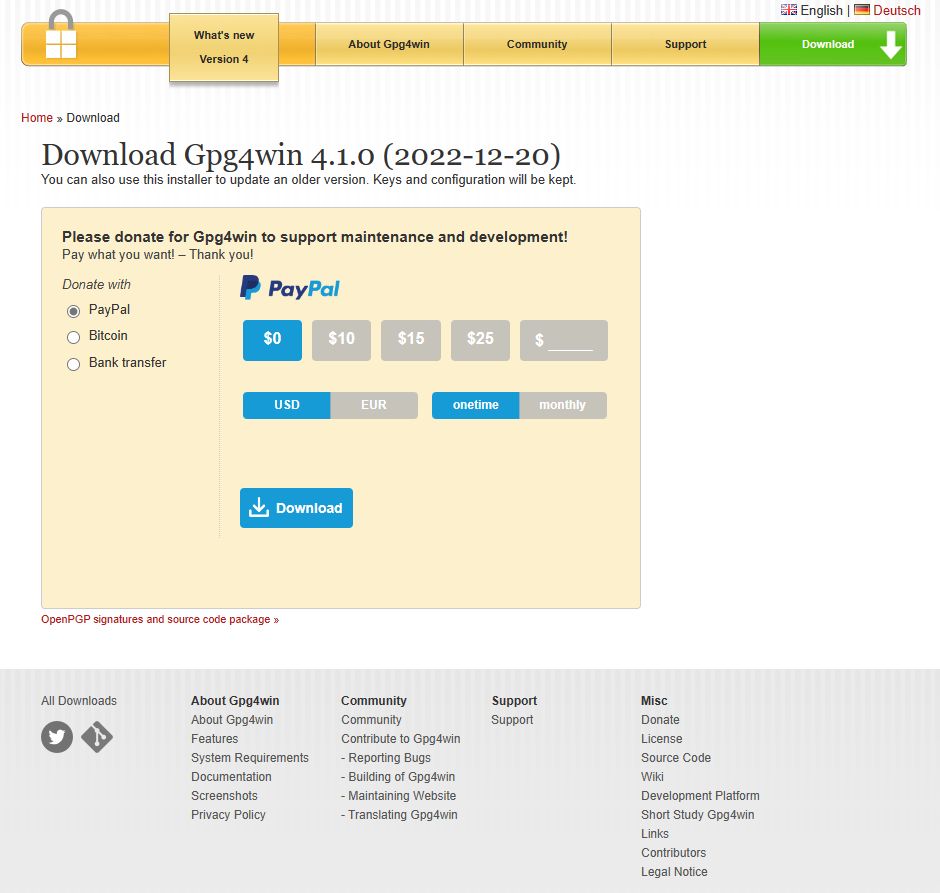Open Donate footer link
This screenshot has width=940, height=893.
point(660,720)
